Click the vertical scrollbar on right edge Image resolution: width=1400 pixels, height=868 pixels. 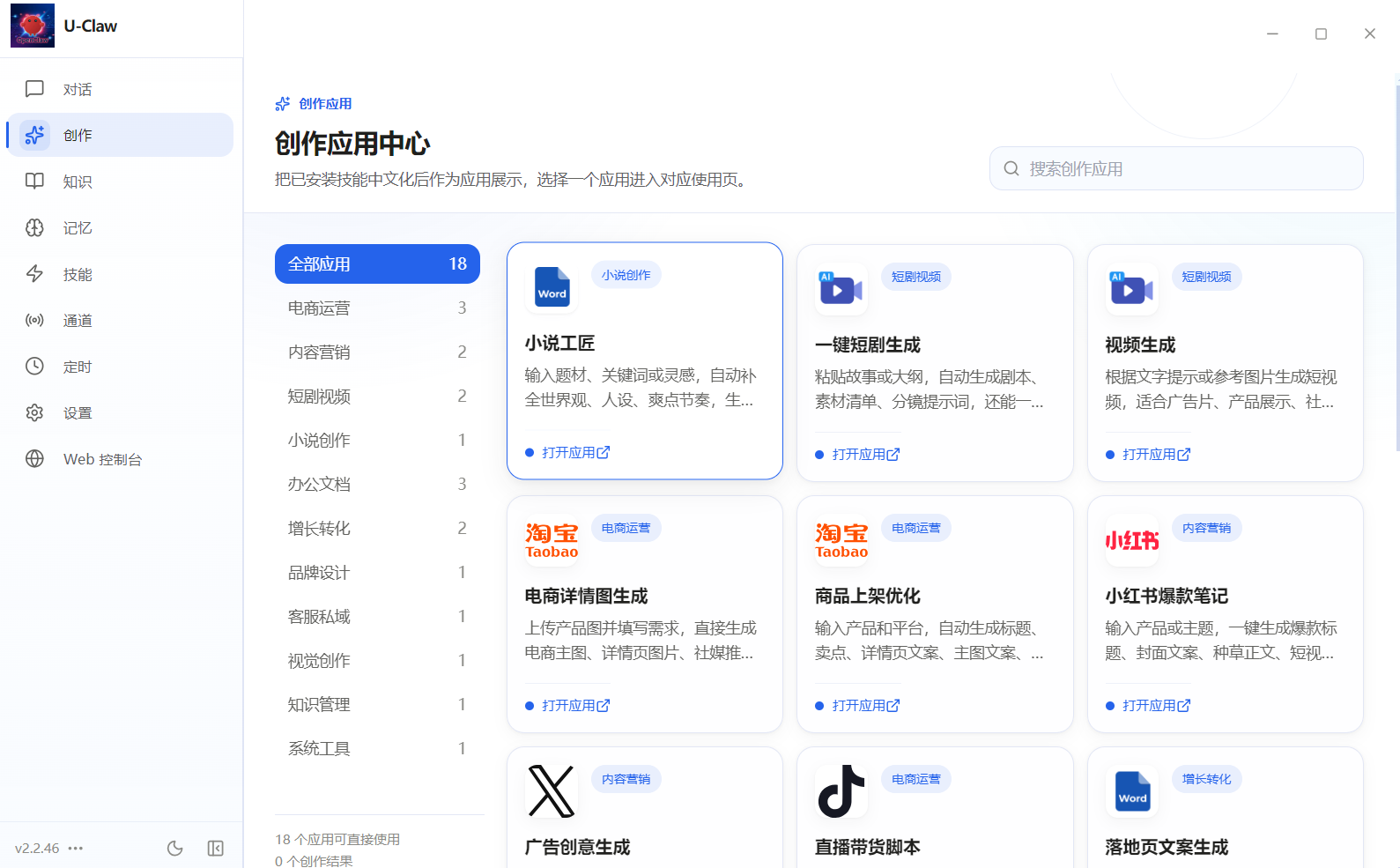[1397, 269]
